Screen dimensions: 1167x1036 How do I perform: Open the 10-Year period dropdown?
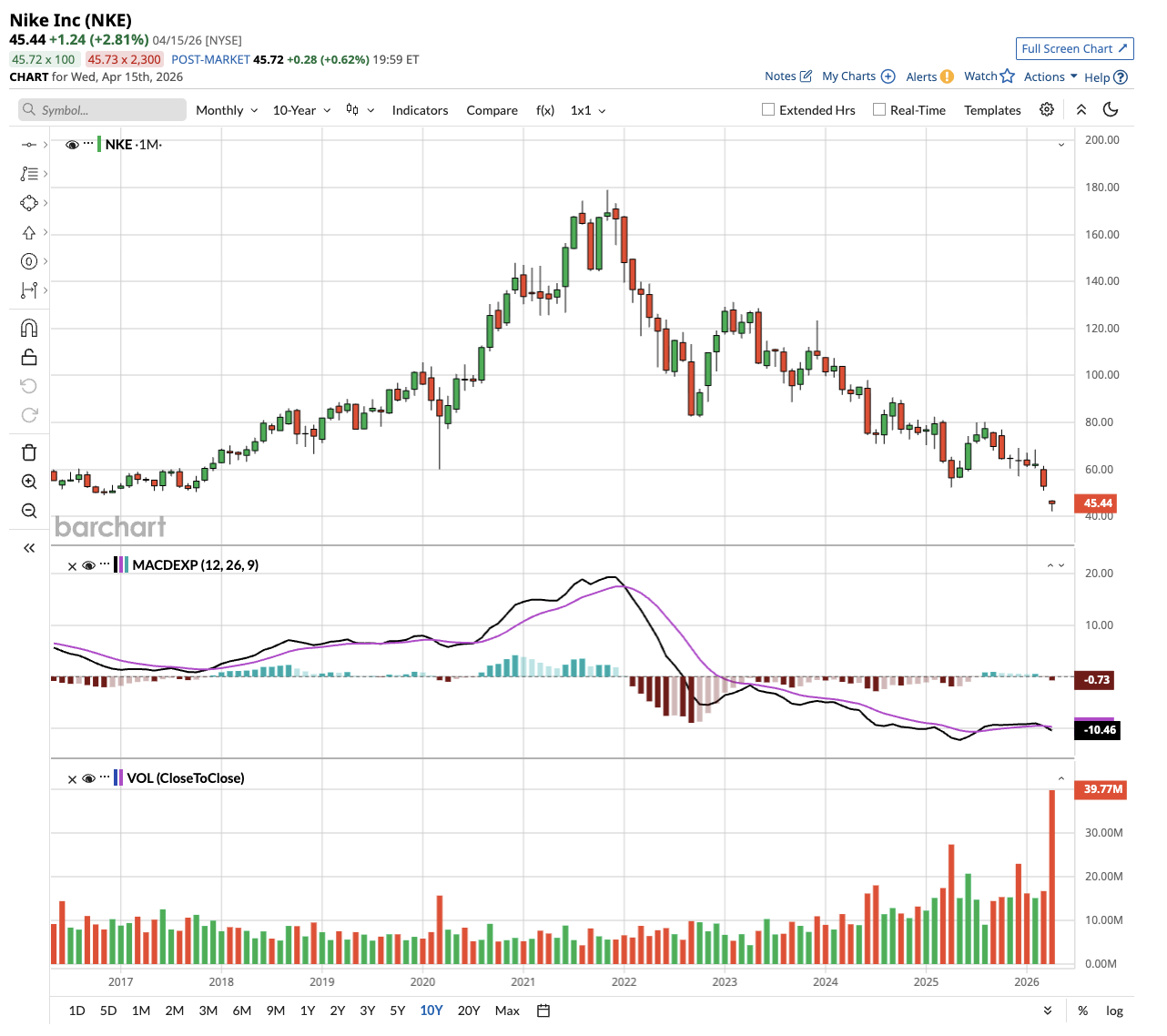coord(301,110)
